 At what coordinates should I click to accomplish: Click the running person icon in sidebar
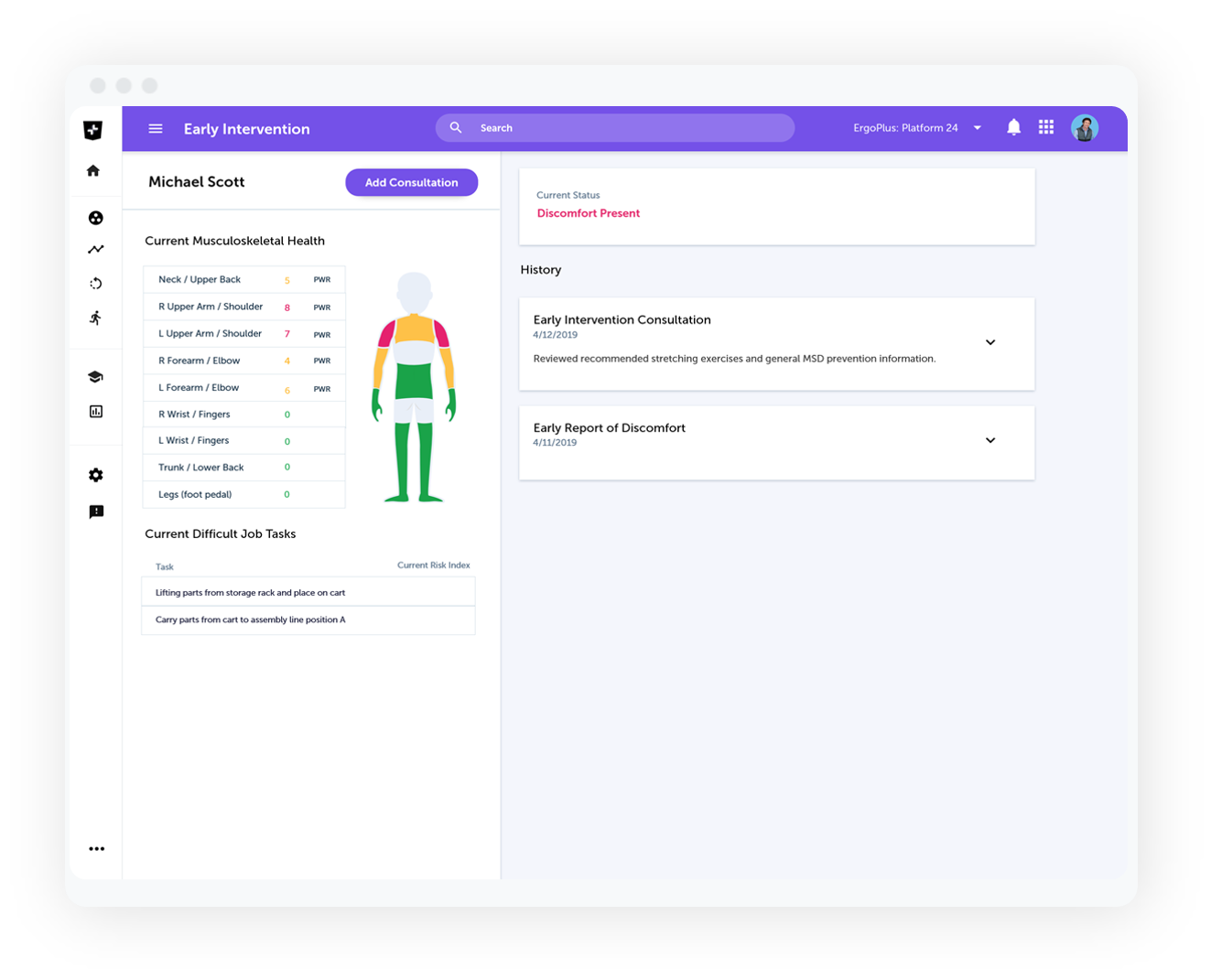tap(96, 318)
